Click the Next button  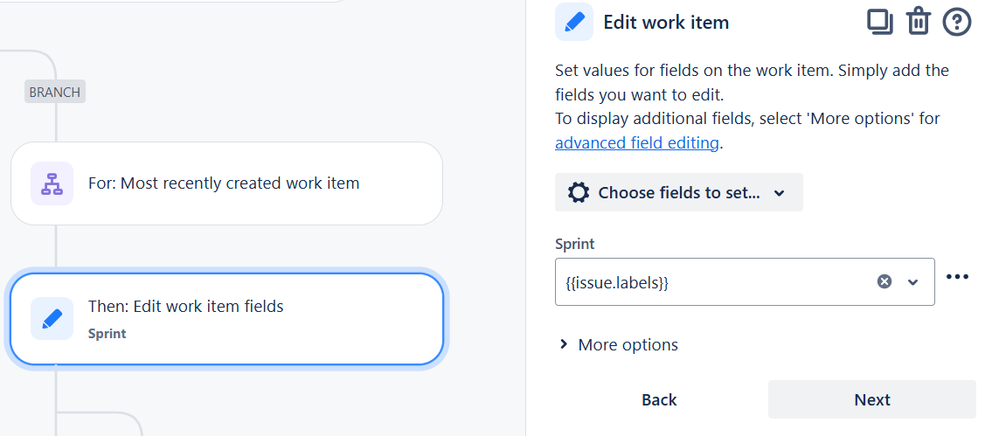tap(871, 400)
